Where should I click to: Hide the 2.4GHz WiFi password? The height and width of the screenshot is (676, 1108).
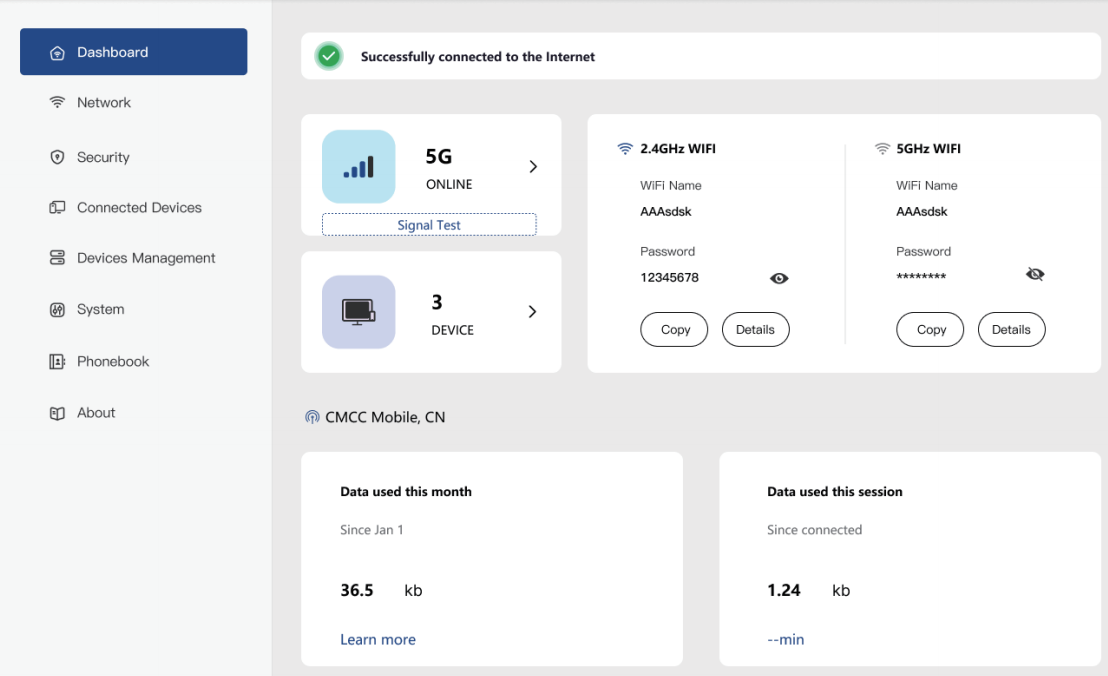779,278
